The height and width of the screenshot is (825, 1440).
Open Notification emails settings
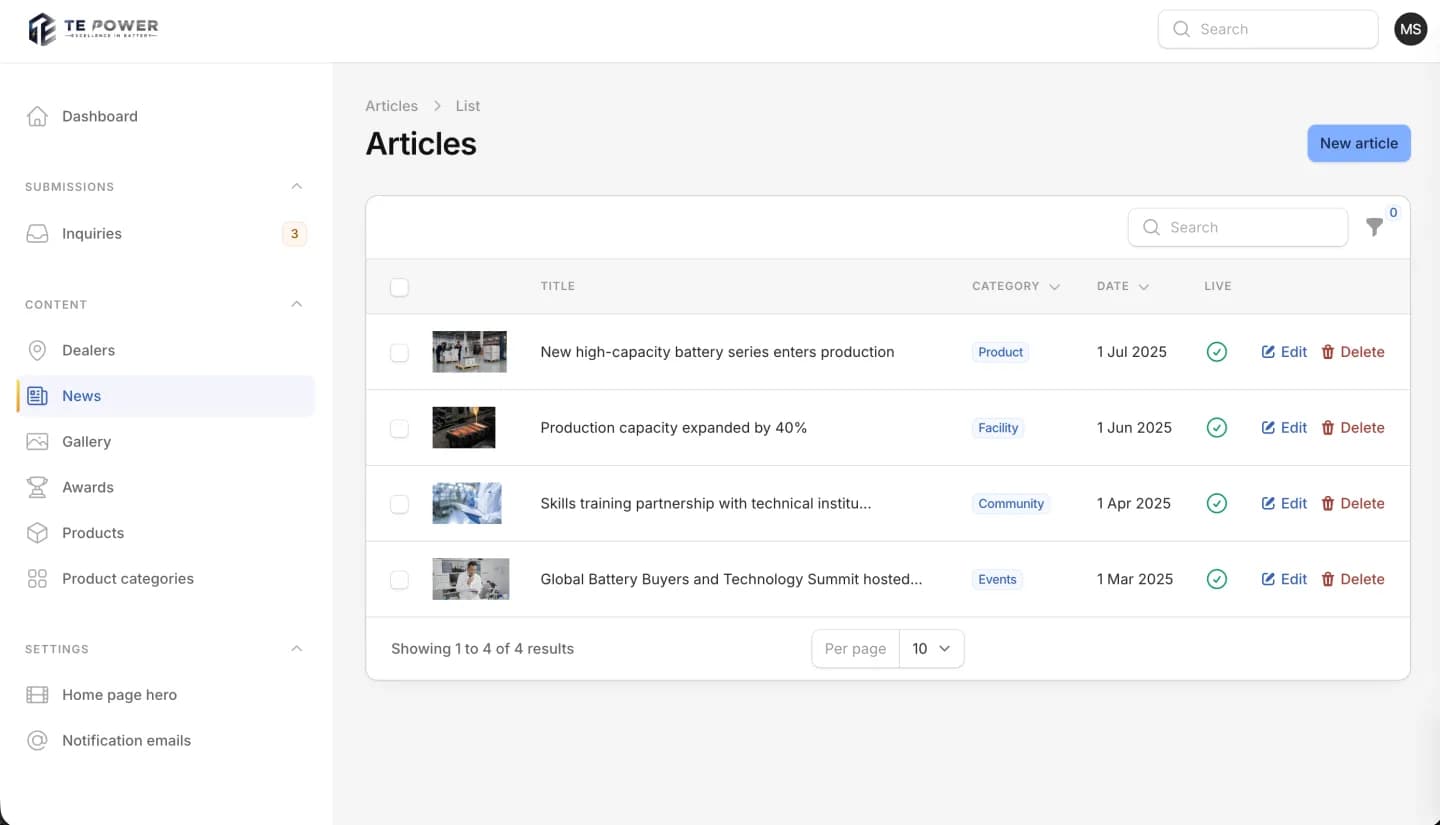click(x=165, y=741)
